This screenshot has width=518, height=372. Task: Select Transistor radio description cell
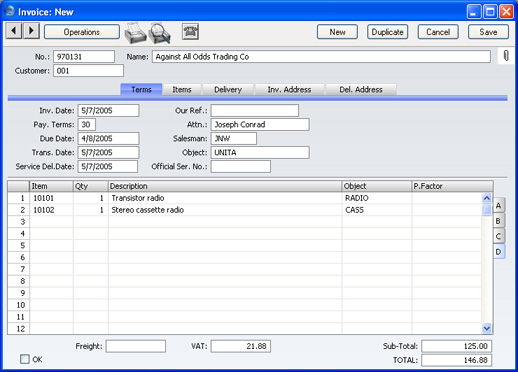tap(225, 198)
